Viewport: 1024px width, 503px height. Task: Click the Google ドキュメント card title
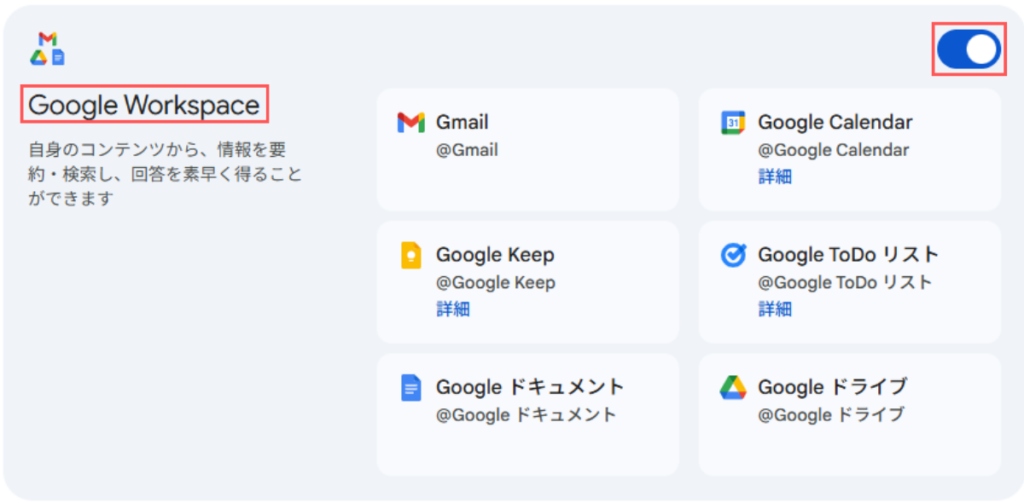pyautogui.click(x=530, y=388)
